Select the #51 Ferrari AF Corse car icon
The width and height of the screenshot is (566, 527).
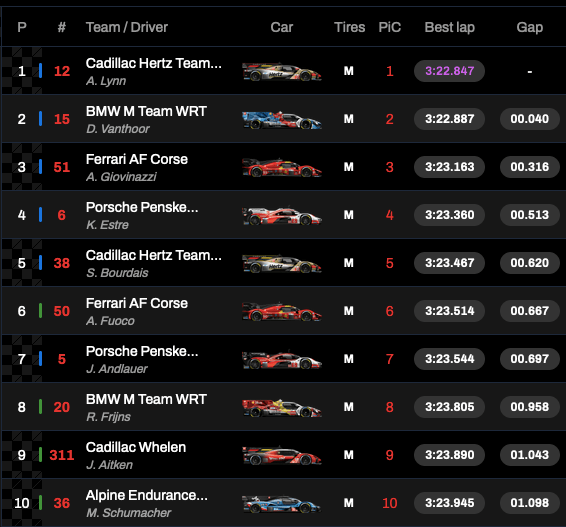click(x=282, y=167)
